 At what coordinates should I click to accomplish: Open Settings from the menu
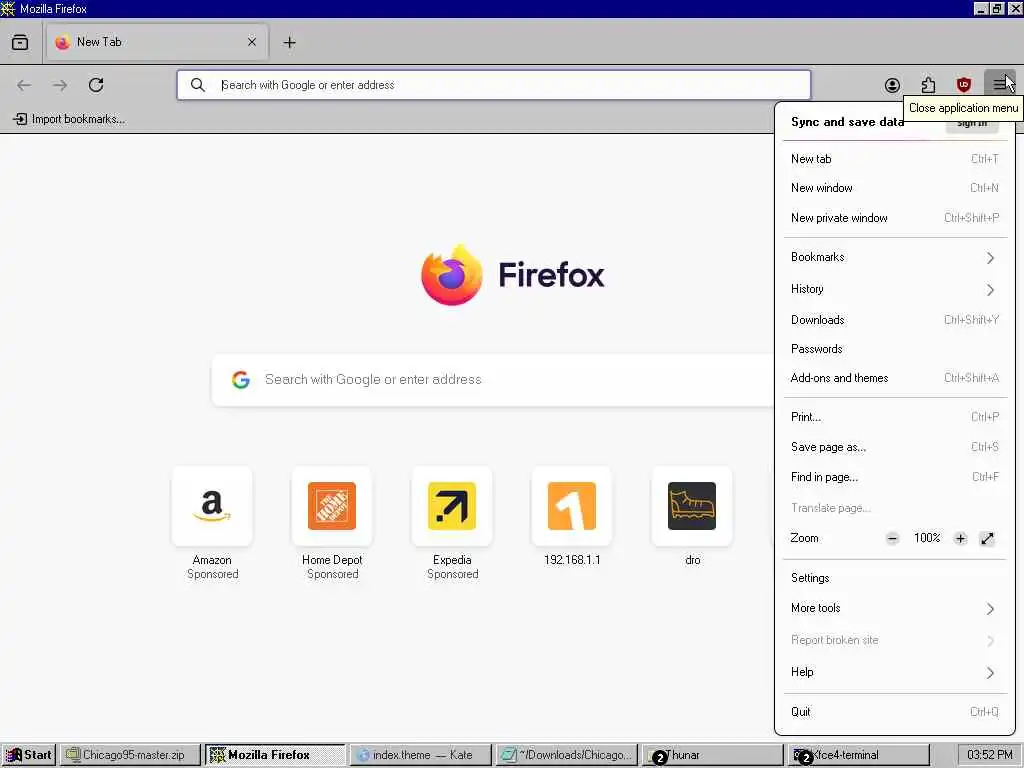click(895, 578)
